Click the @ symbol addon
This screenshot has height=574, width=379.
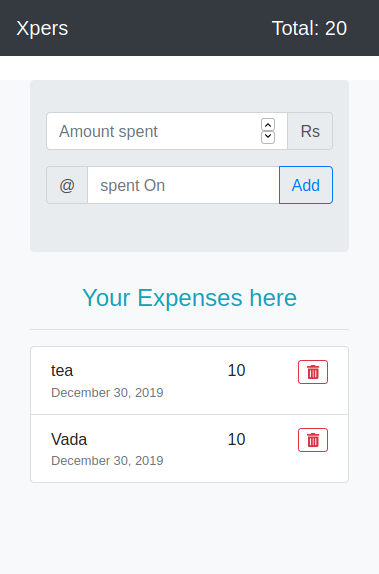coord(67,185)
